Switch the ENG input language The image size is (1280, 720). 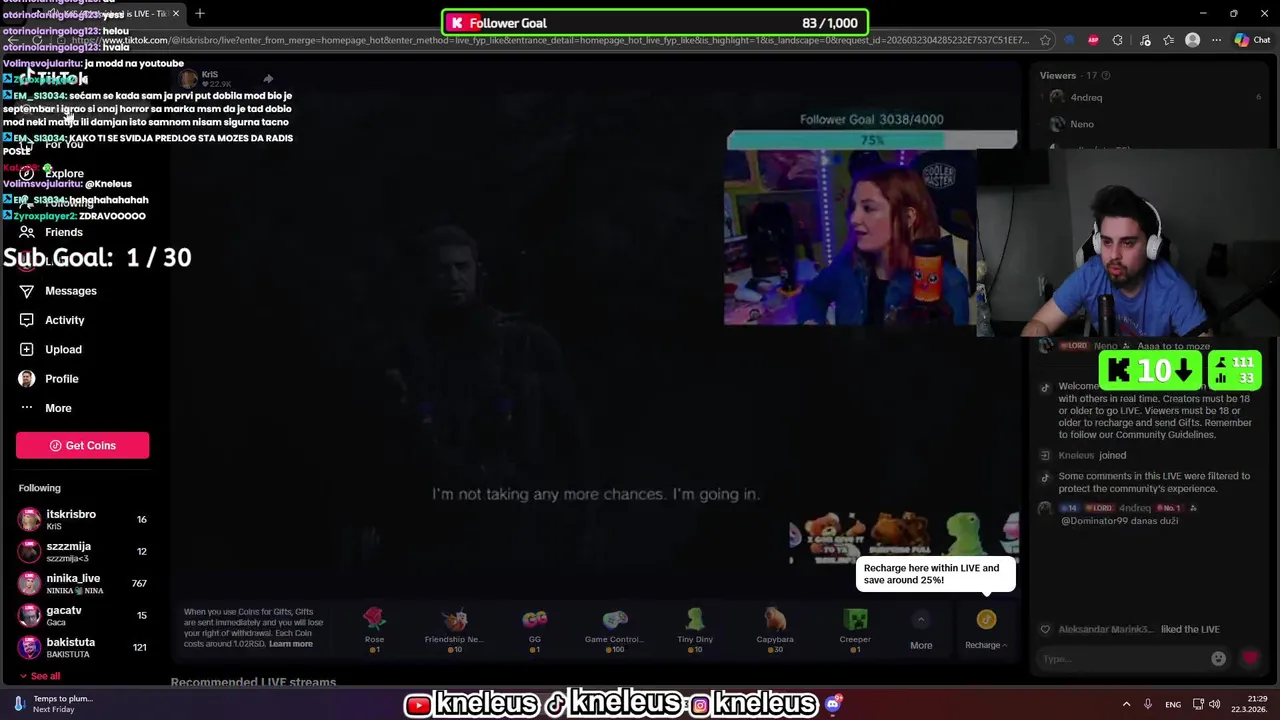pos(1173,705)
